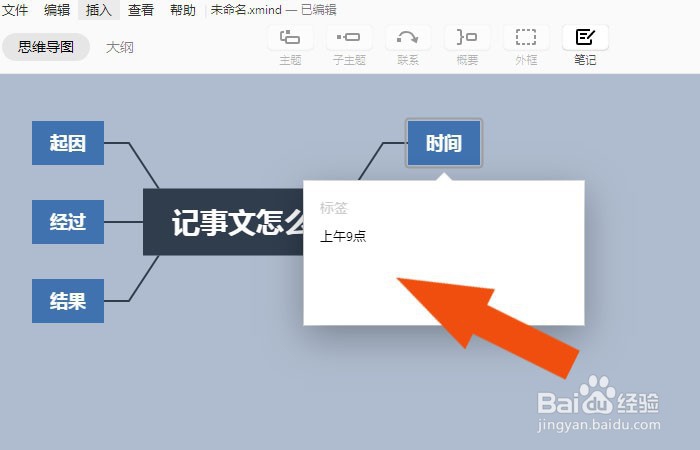Click the 未命名.xmind document title
This screenshot has height=450, width=700.
[x=246, y=9]
